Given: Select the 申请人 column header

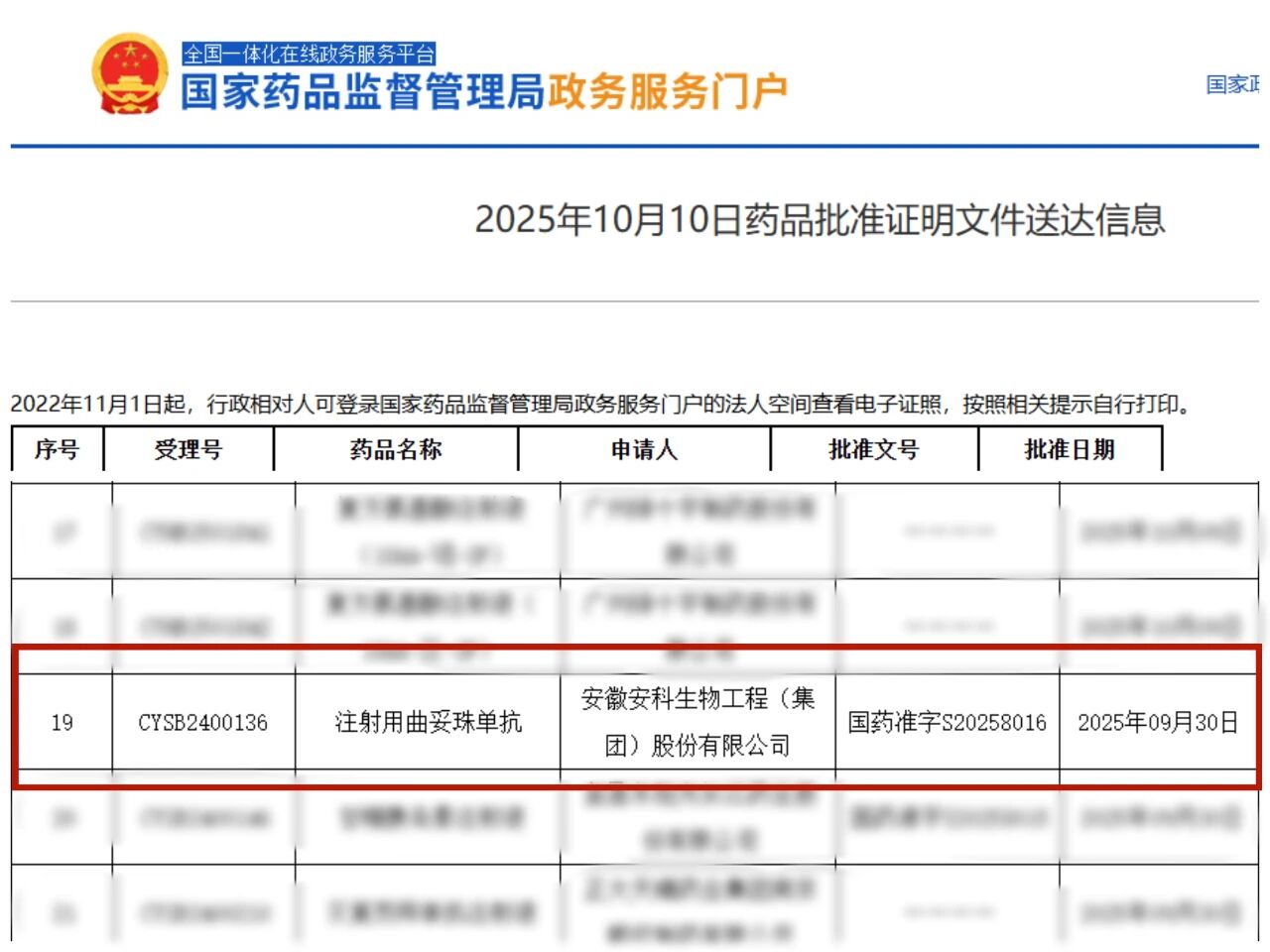Looking at the screenshot, I should click(644, 450).
